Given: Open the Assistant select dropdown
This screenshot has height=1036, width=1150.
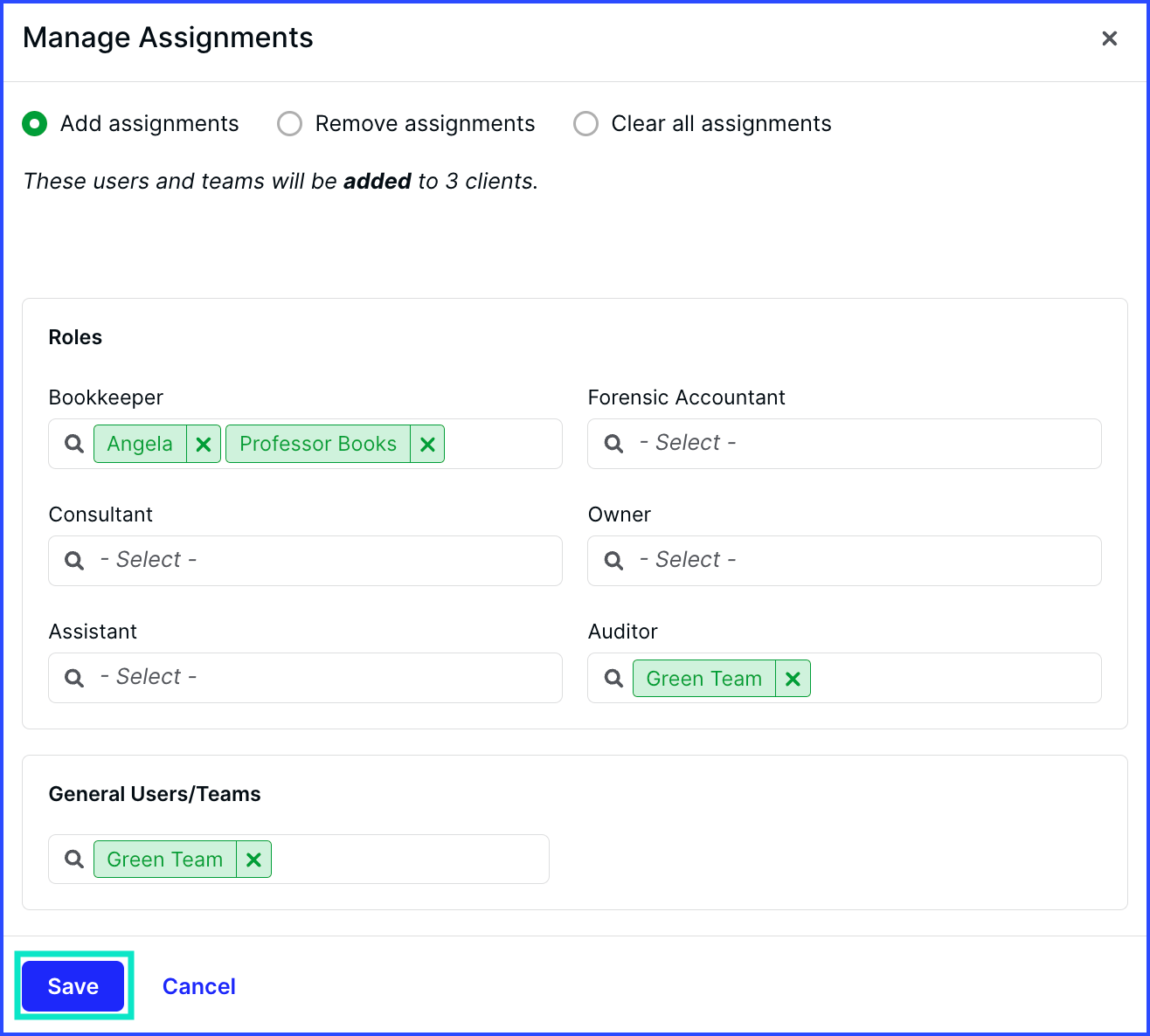Looking at the screenshot, I should coord(305,678).
